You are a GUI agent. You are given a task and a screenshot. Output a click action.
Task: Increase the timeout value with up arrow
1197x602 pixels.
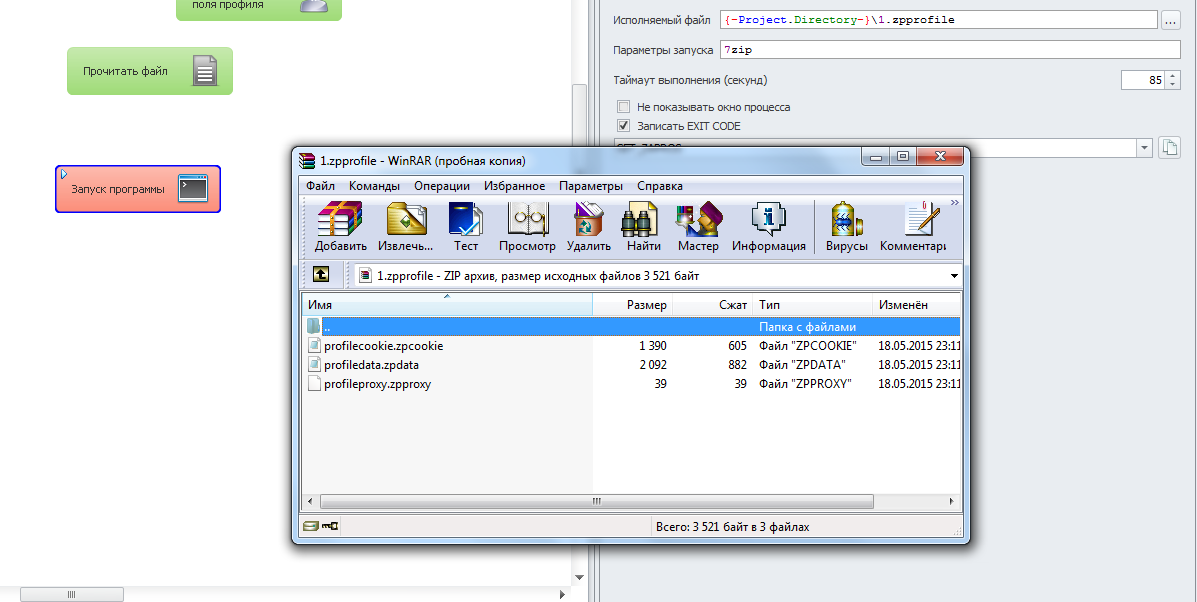click(x=1173, y=76)
